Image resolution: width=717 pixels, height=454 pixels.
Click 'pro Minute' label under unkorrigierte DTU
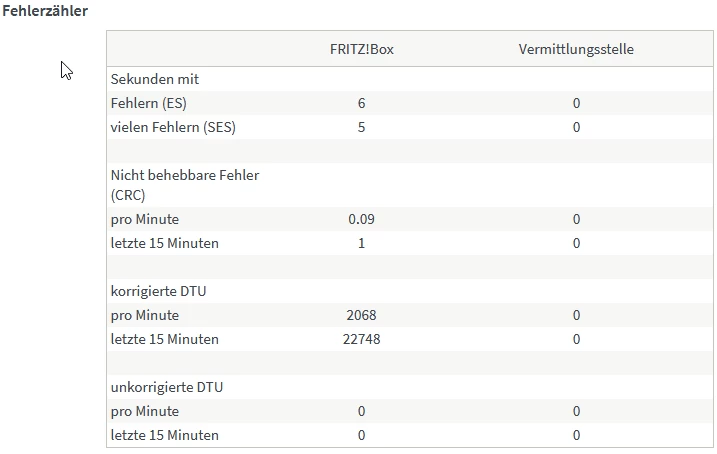(145, 411)
